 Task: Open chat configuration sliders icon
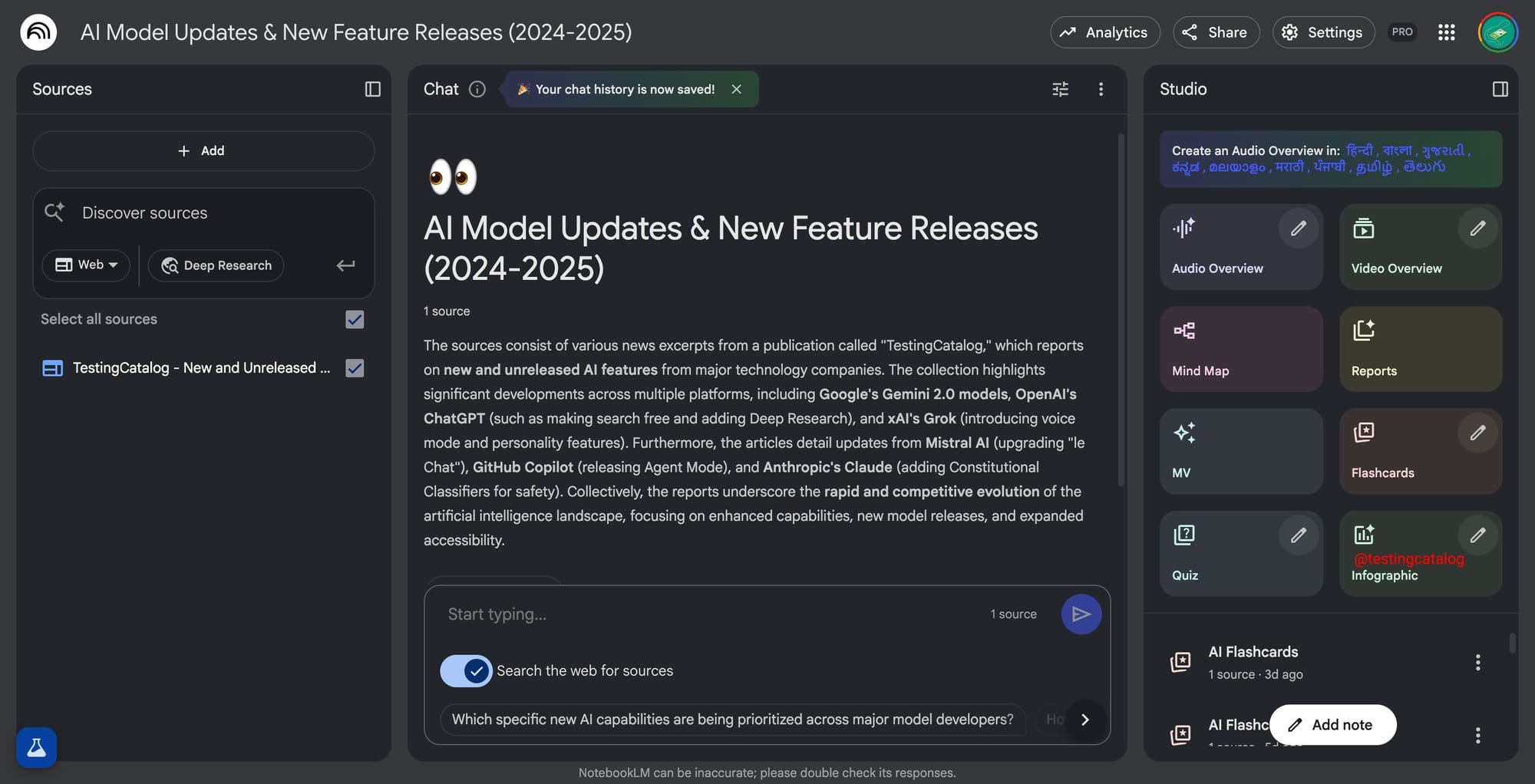click(1060, 89)
